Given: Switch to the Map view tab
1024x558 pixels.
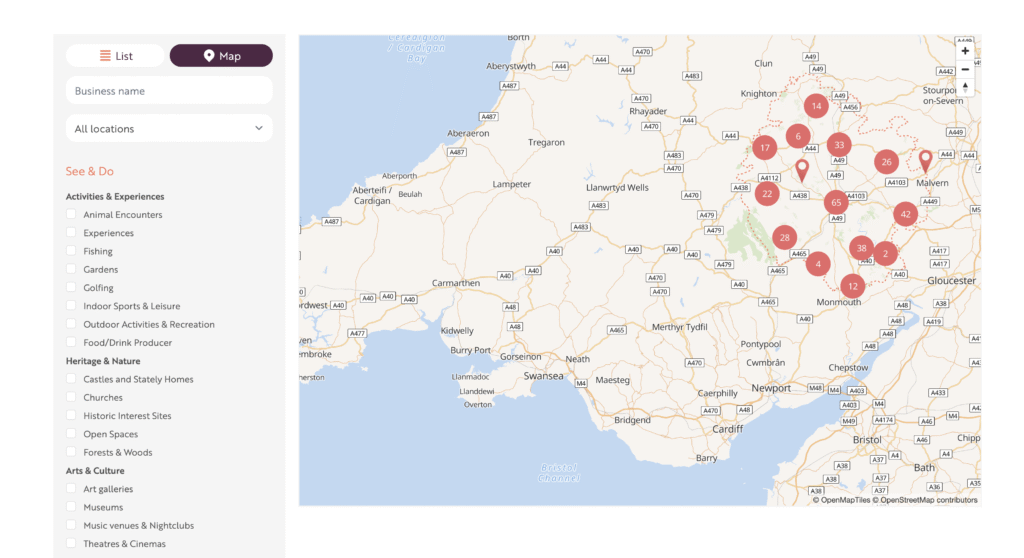Looking at the screenshot, I should click(221, 56).
